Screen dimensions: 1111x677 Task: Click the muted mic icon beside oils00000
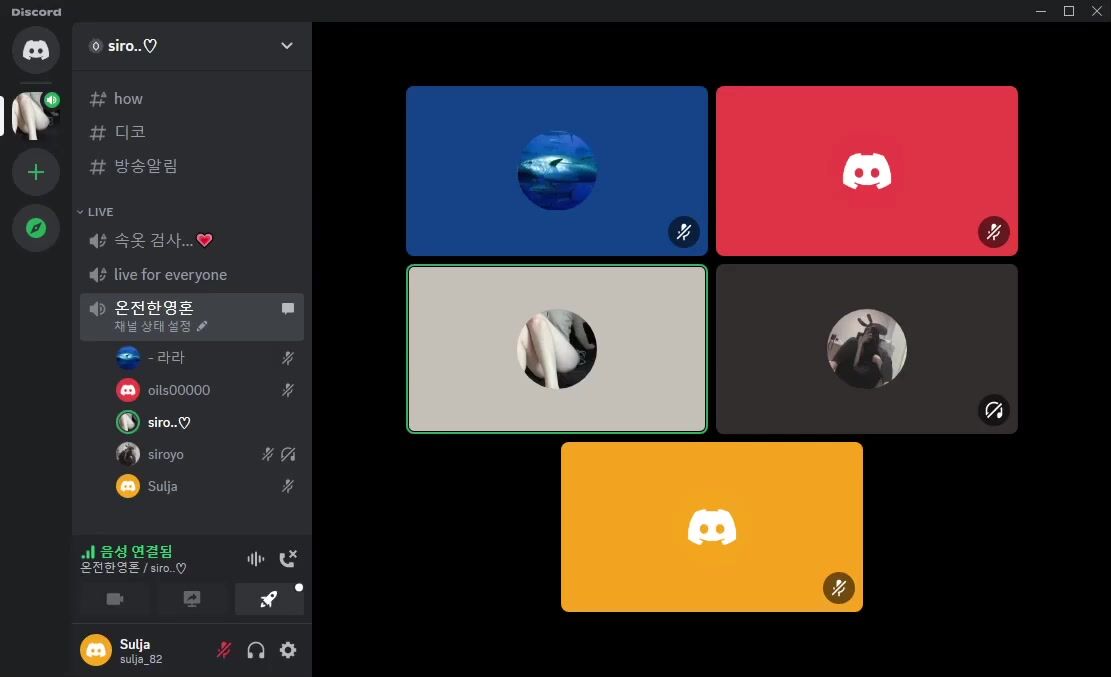(x=288, y=390)
